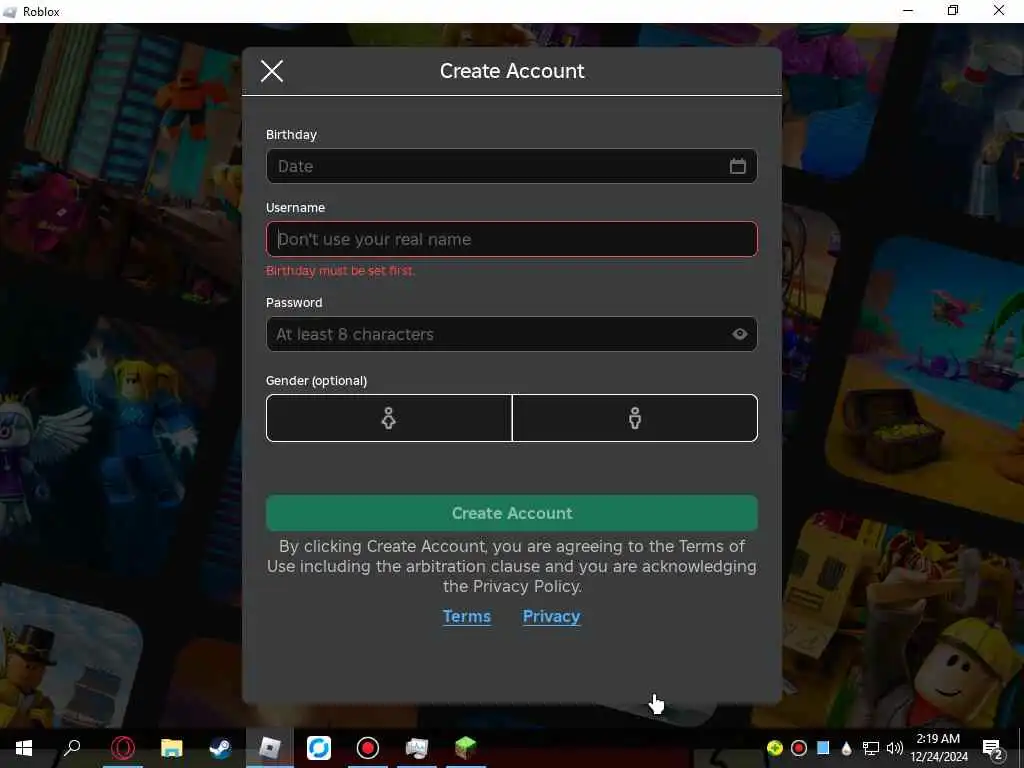Open taskbar search magnifier
Screen dimensions: 1024x768
tap(72, 748)
